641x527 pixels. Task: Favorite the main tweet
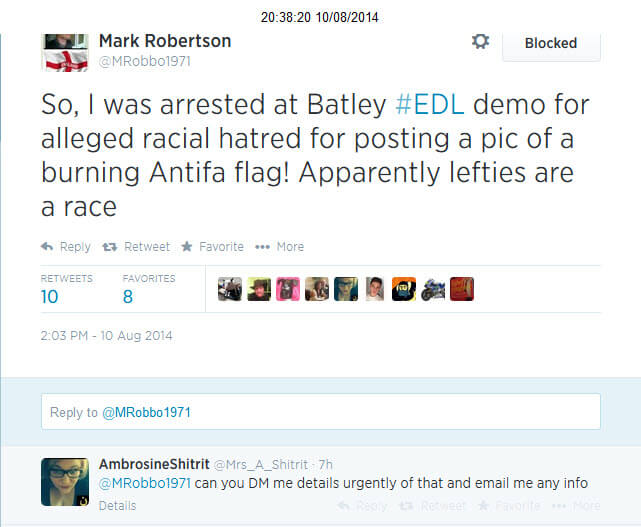coord(211,247)
